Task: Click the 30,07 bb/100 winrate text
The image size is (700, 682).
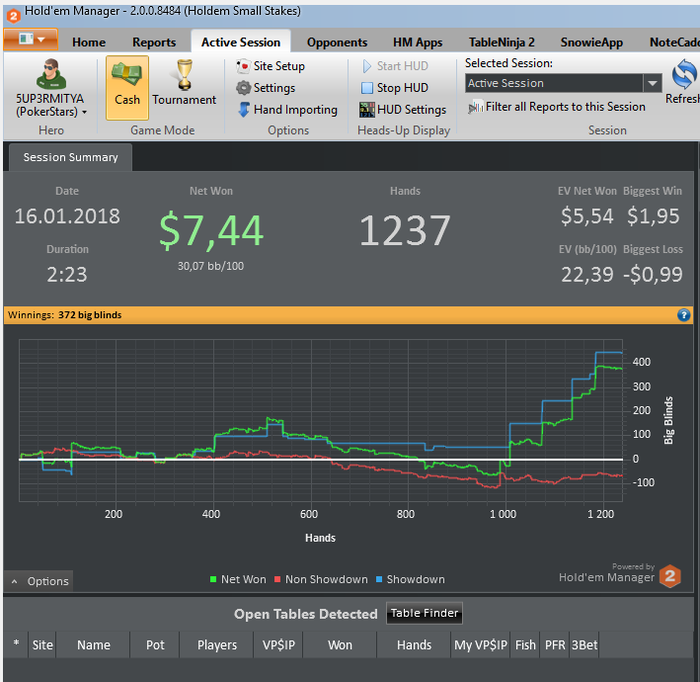Action: (211, 266)
